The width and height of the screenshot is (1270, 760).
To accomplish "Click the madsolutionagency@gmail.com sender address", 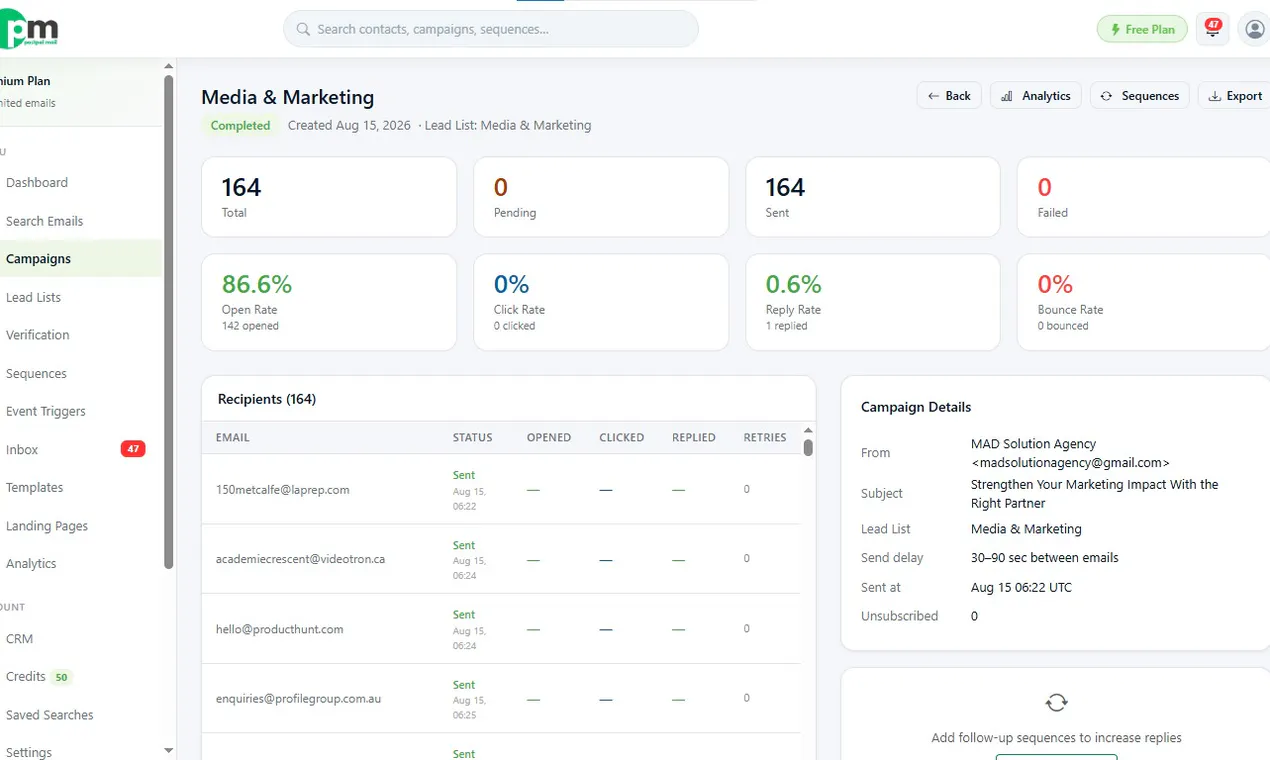I will tap(1070, 463).
